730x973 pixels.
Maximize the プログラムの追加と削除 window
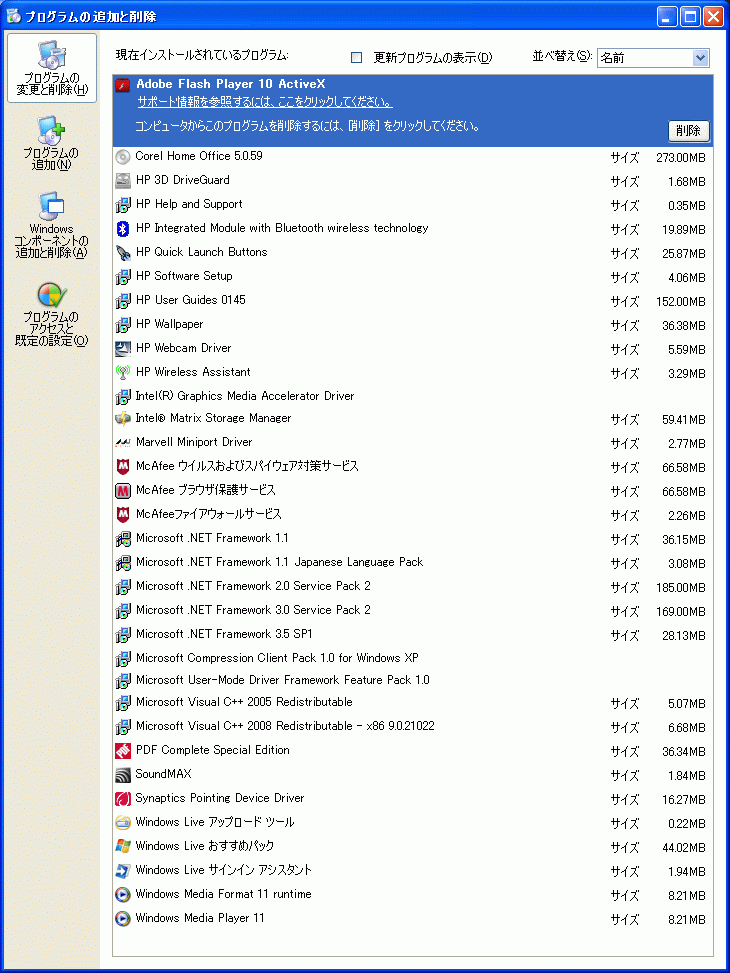click(x=690, y=17)
